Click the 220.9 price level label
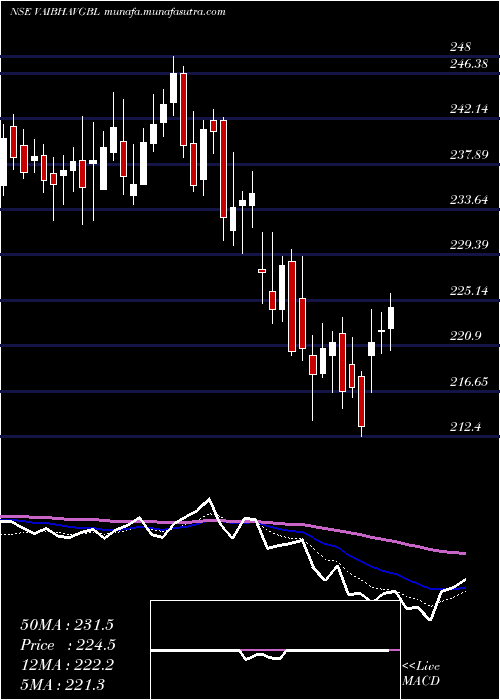The image size is (500, 700). pos(465,336)
